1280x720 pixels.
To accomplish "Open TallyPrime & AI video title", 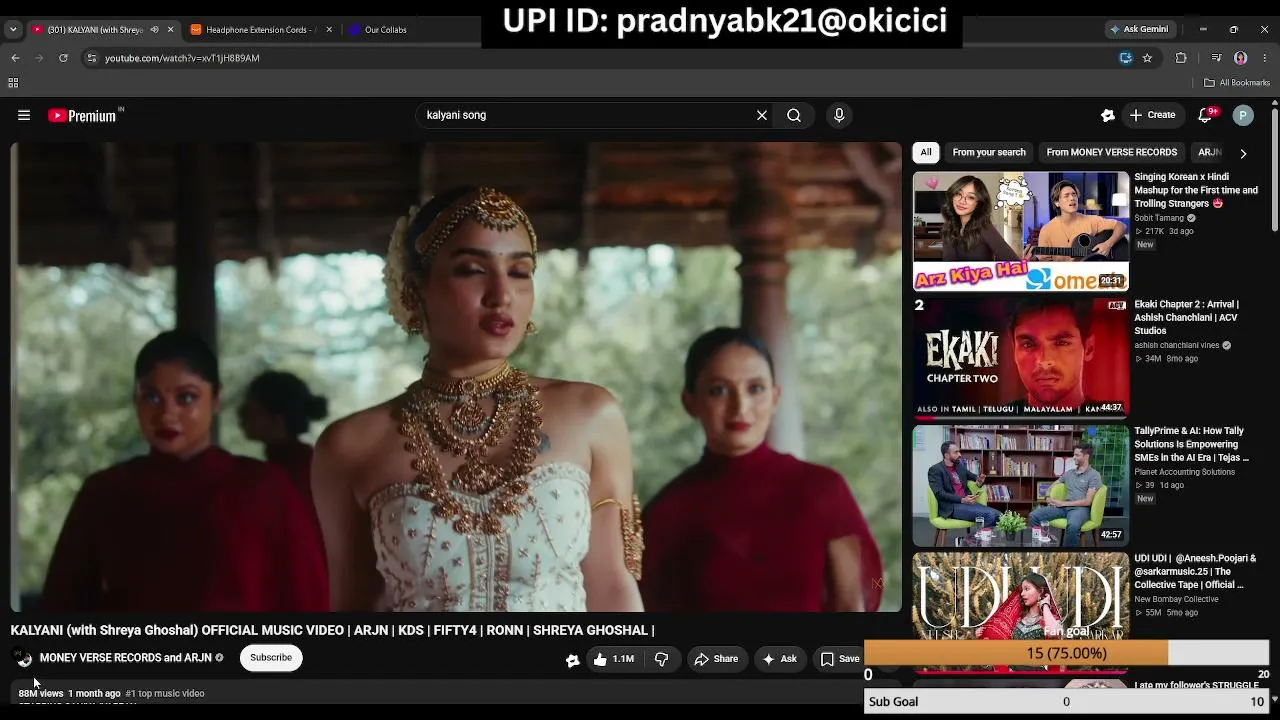I will (x=1191, y=444).
